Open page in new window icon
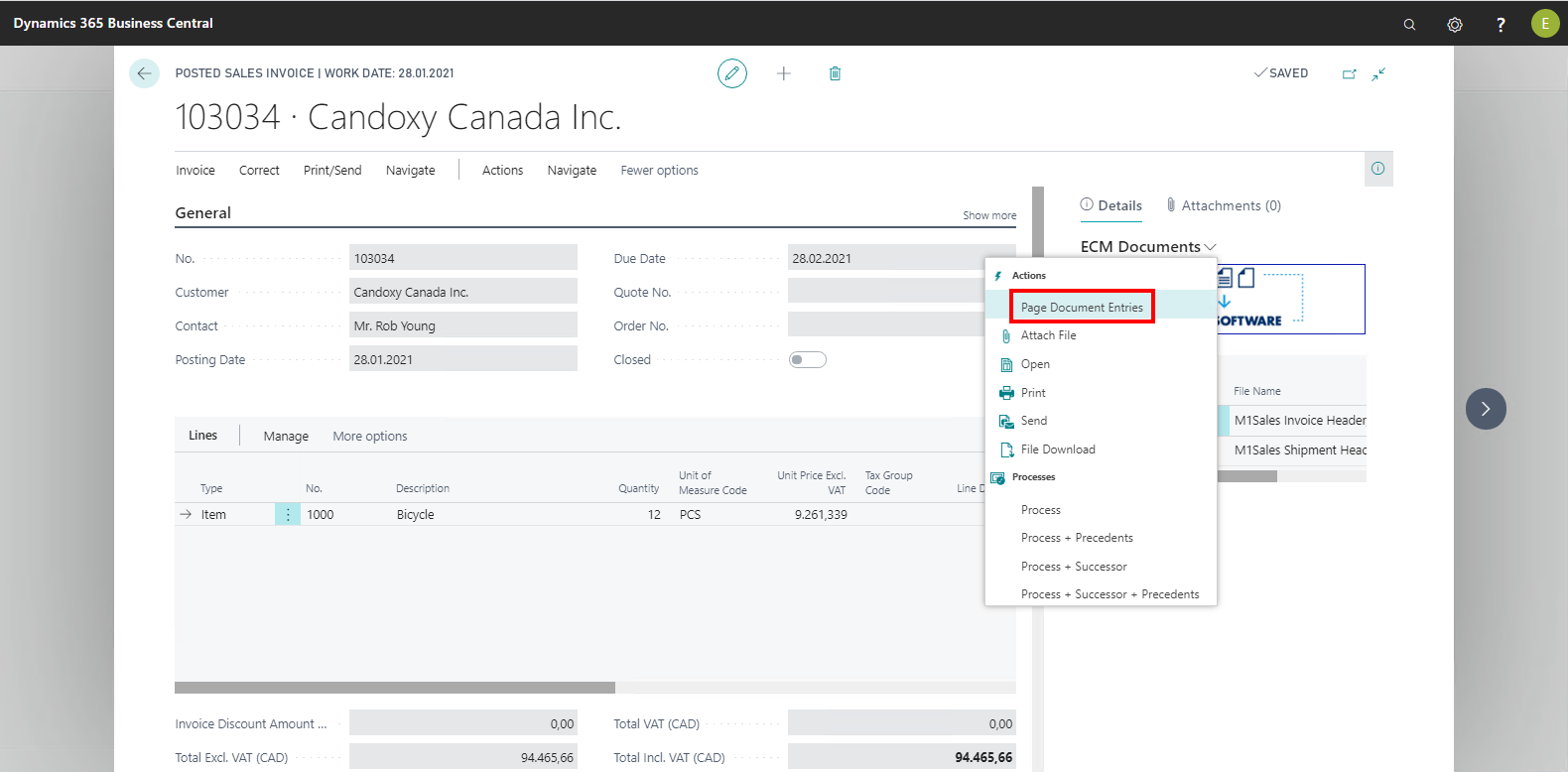This screenshot has width=1568, height=772. pos(1349,74)
